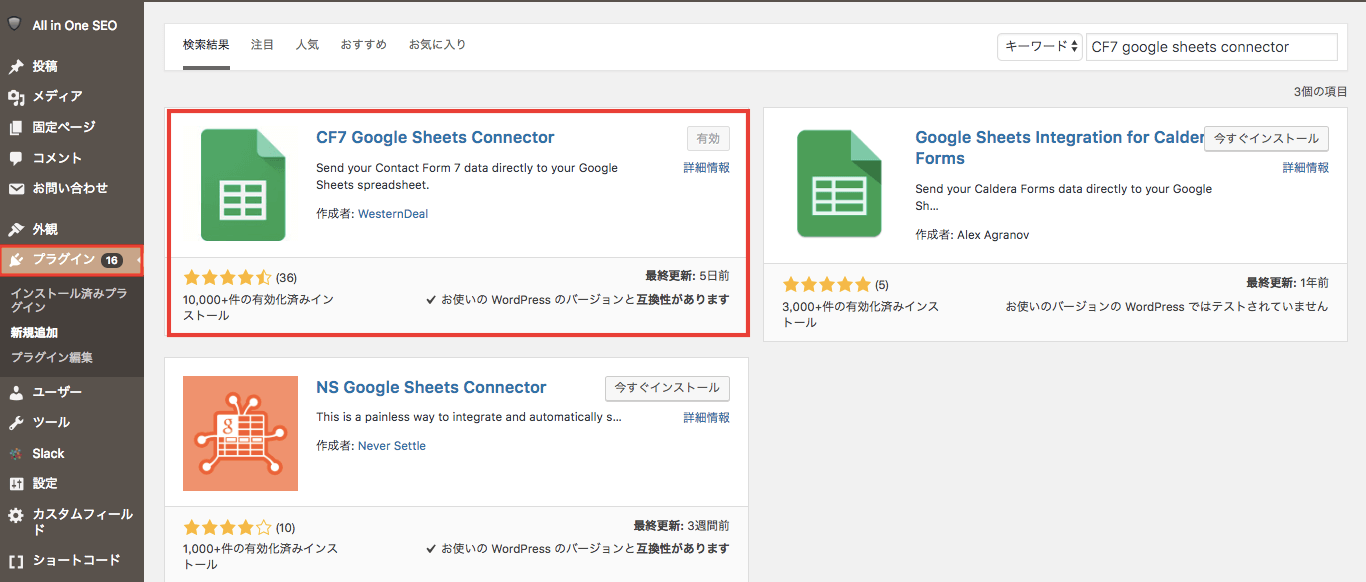Screen dimensions: 1366x582
Task: Click the plugin search input field
Action: click(x=1211, y=47)
